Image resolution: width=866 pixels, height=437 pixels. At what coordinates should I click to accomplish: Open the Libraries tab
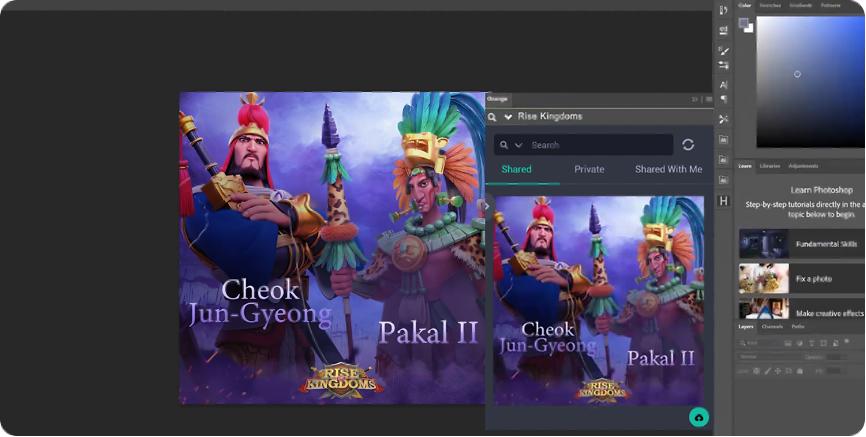pos(769,166)
